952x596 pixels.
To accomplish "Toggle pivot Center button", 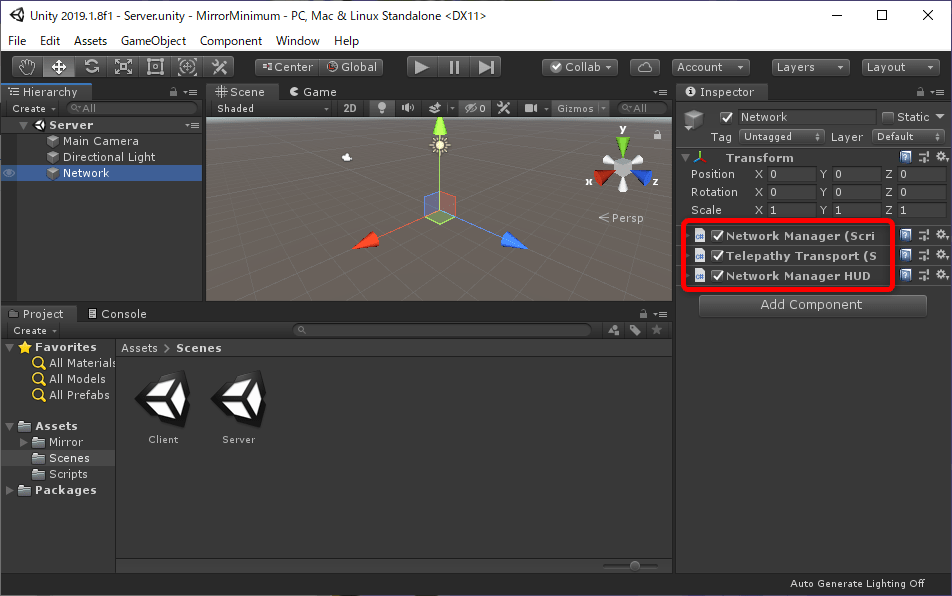I will tap(287, 67).
